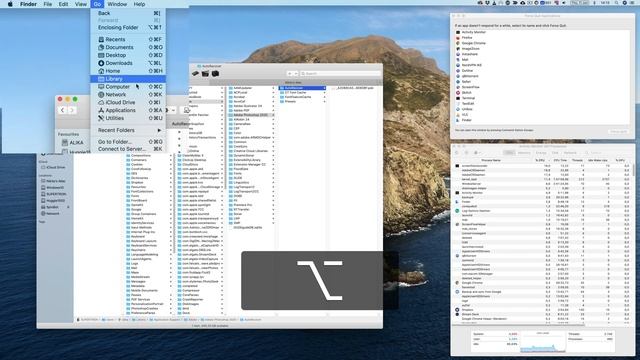Sort by CPU Time column header
Image resolution: width=640 pixels, height=360 pixels.
click(560, 160)
